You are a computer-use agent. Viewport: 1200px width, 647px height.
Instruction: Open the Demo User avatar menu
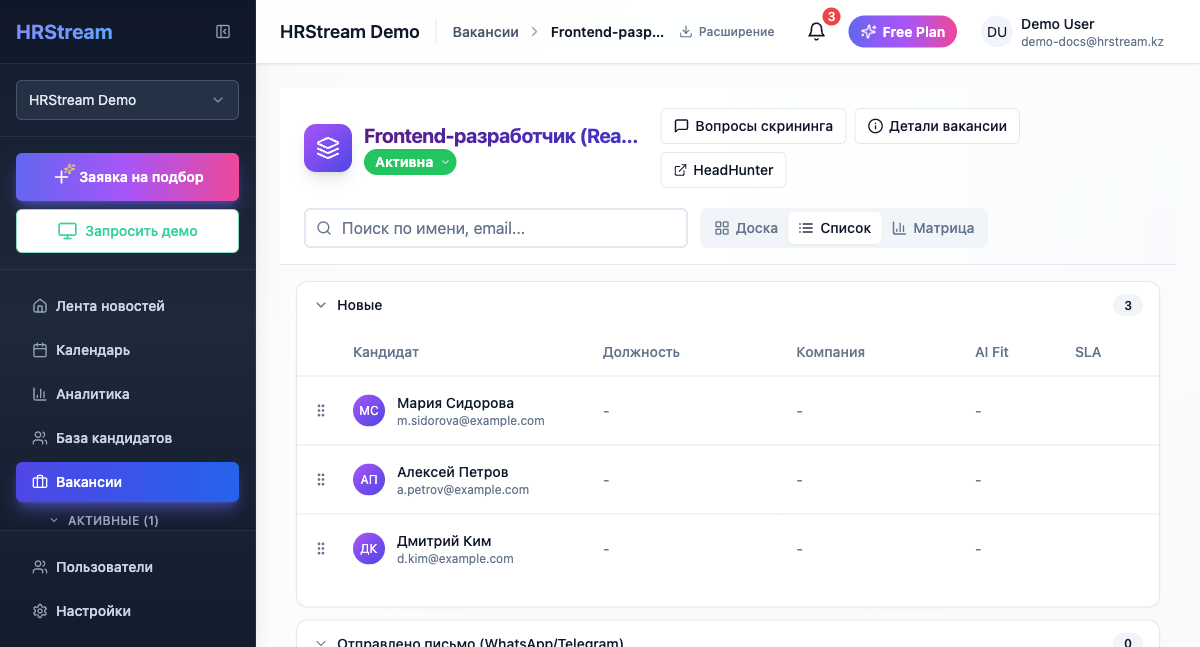click(x=997, y=31)
